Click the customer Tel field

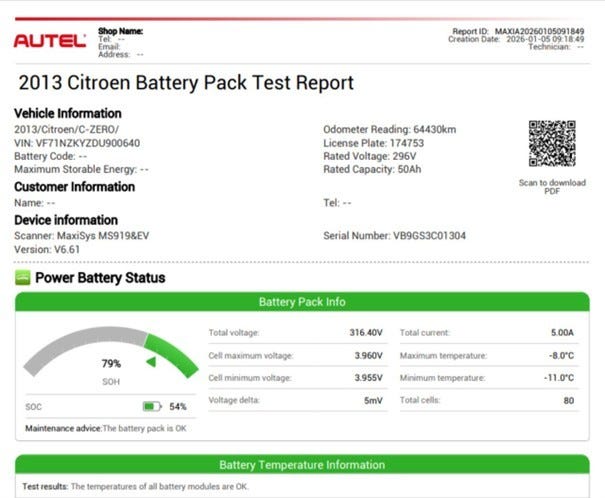(x=337, y=203)
